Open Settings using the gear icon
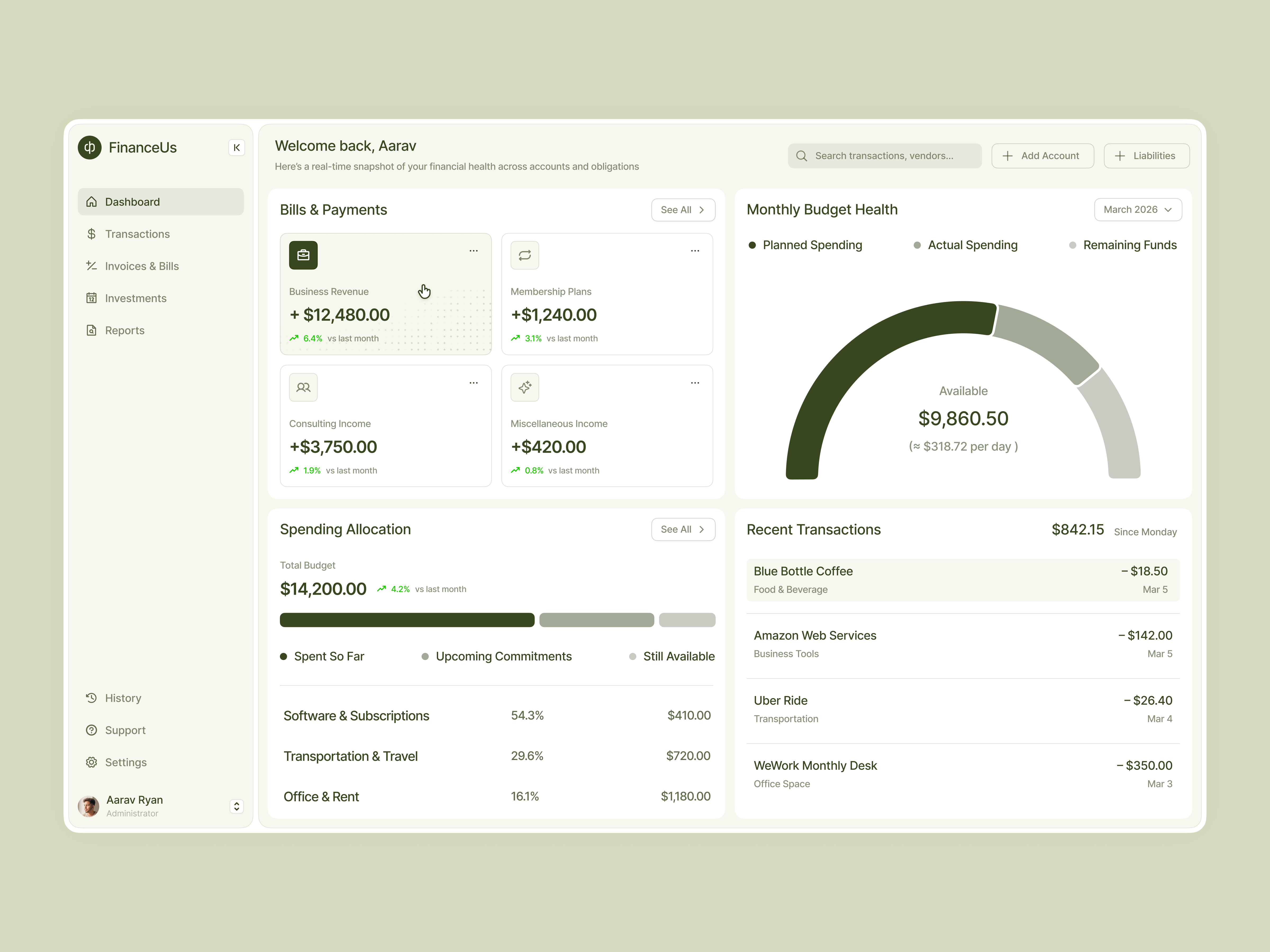 pyautogui.click(x=92, y=762)
